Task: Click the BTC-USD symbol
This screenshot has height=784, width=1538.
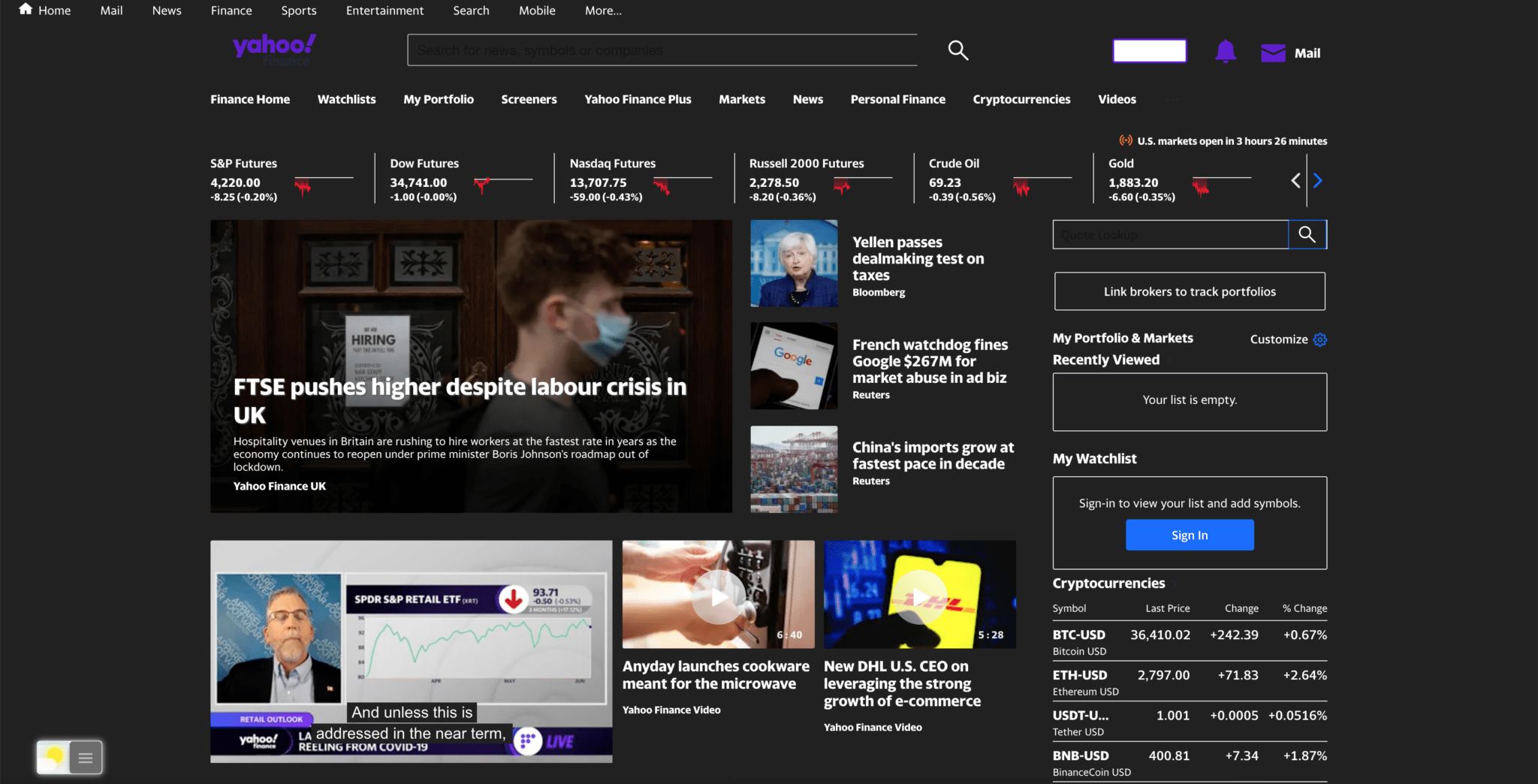Action: [1078, 635]
